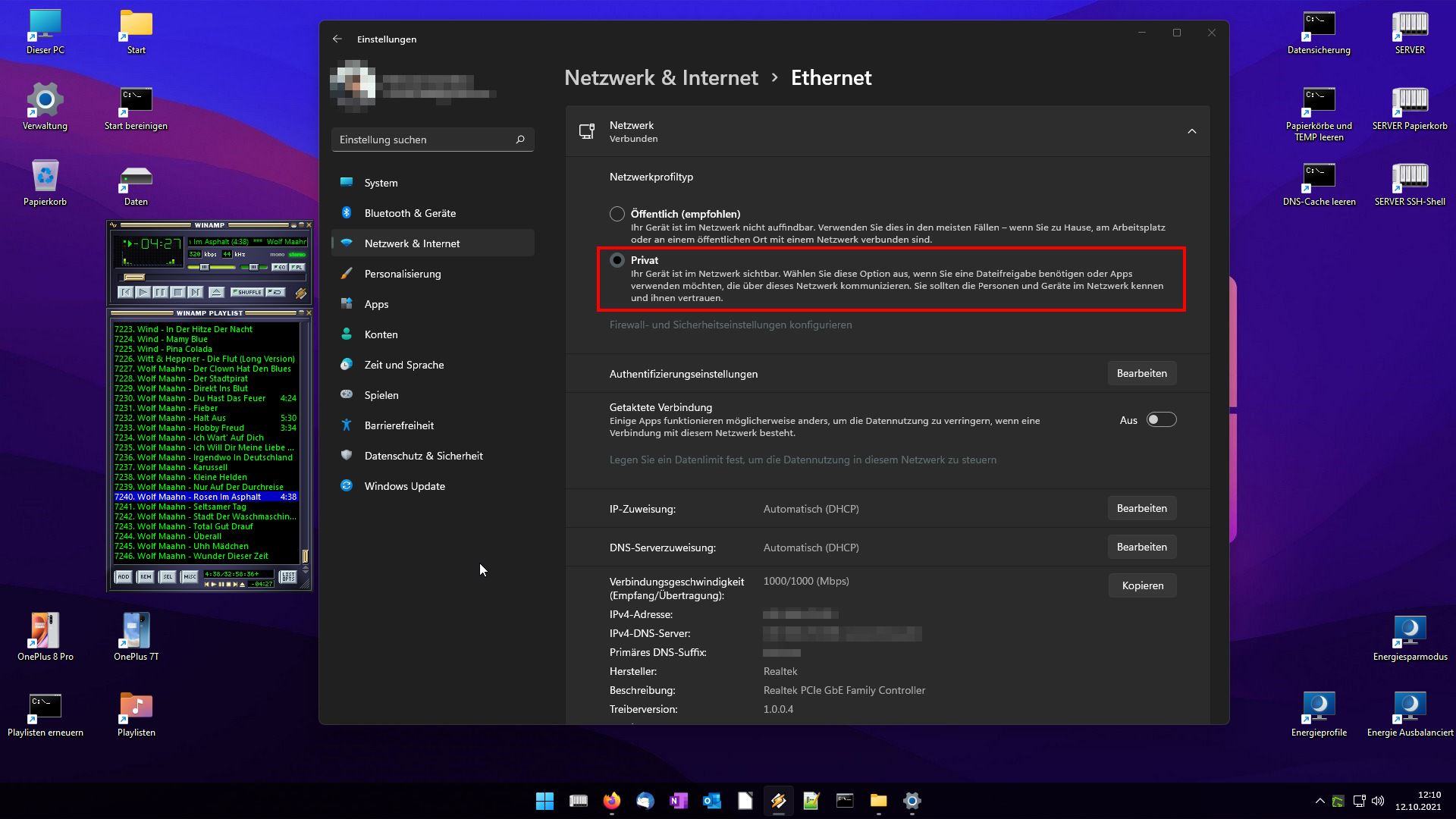The image size is (1456, 819).
Task: Open Bluetooth & Geräte settings category
Action: pos(409,213)
